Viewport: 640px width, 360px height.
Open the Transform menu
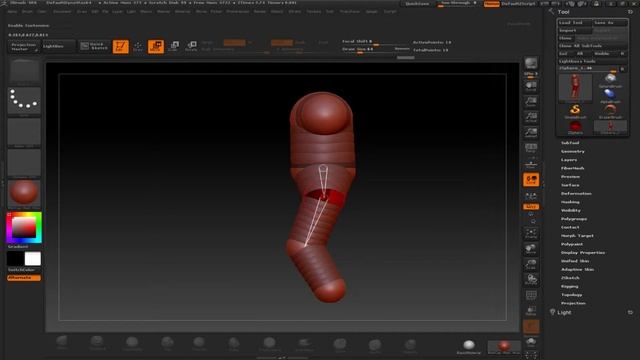tap(350, 11)
